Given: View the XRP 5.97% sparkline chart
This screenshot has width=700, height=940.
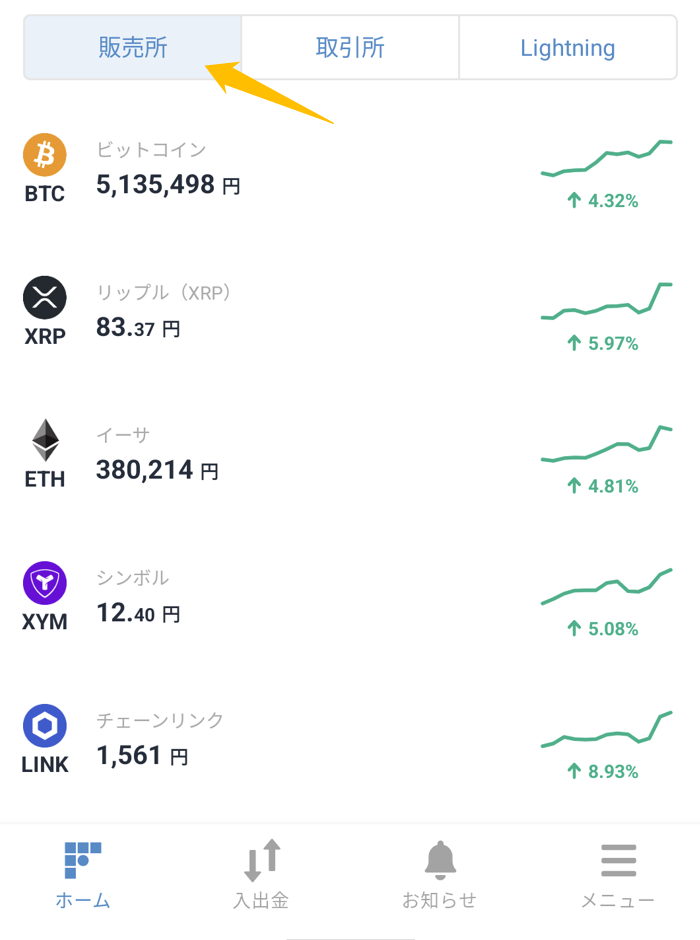Looking at the screenshot, I should coord(607,301).
